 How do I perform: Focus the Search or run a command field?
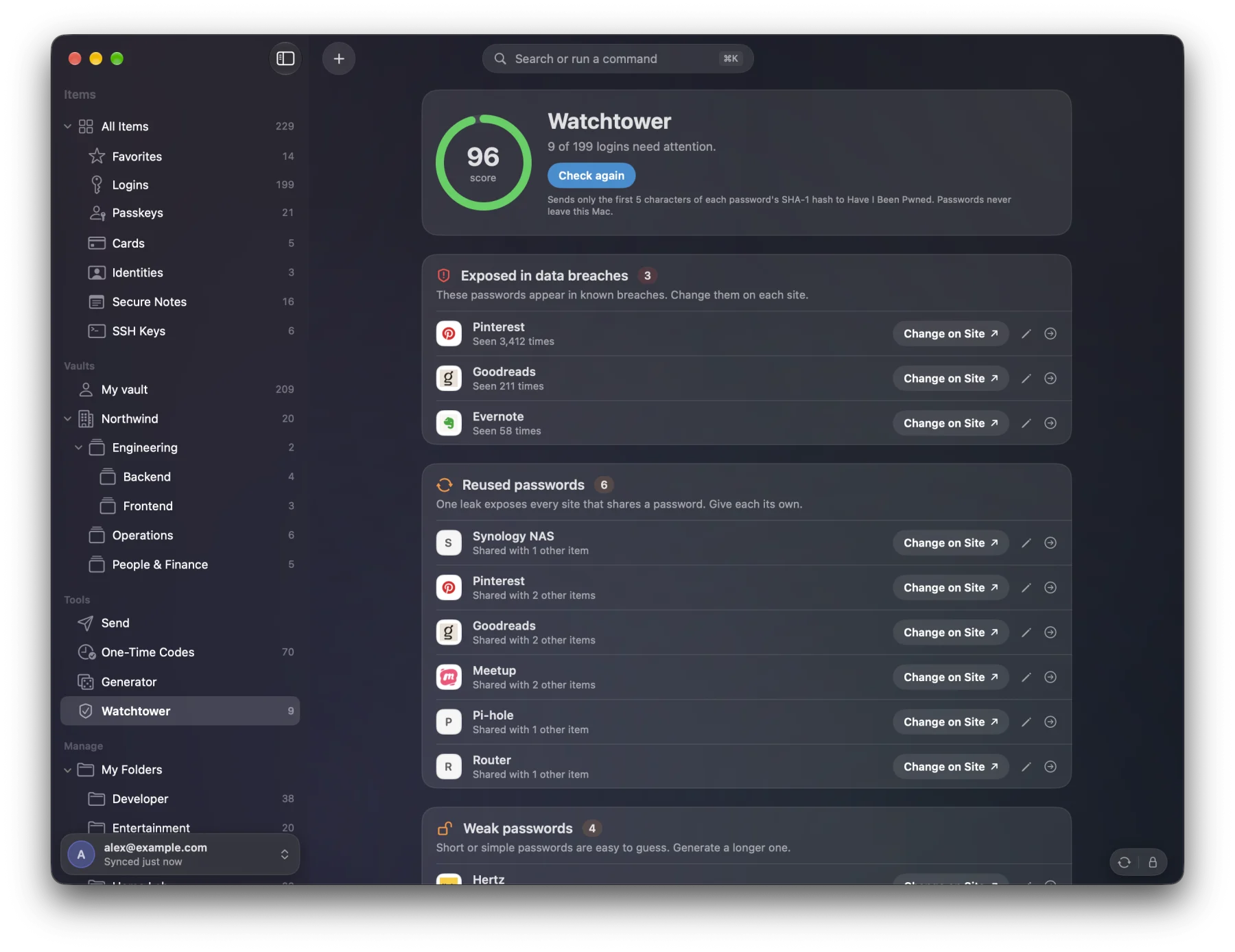click(617, 58)
